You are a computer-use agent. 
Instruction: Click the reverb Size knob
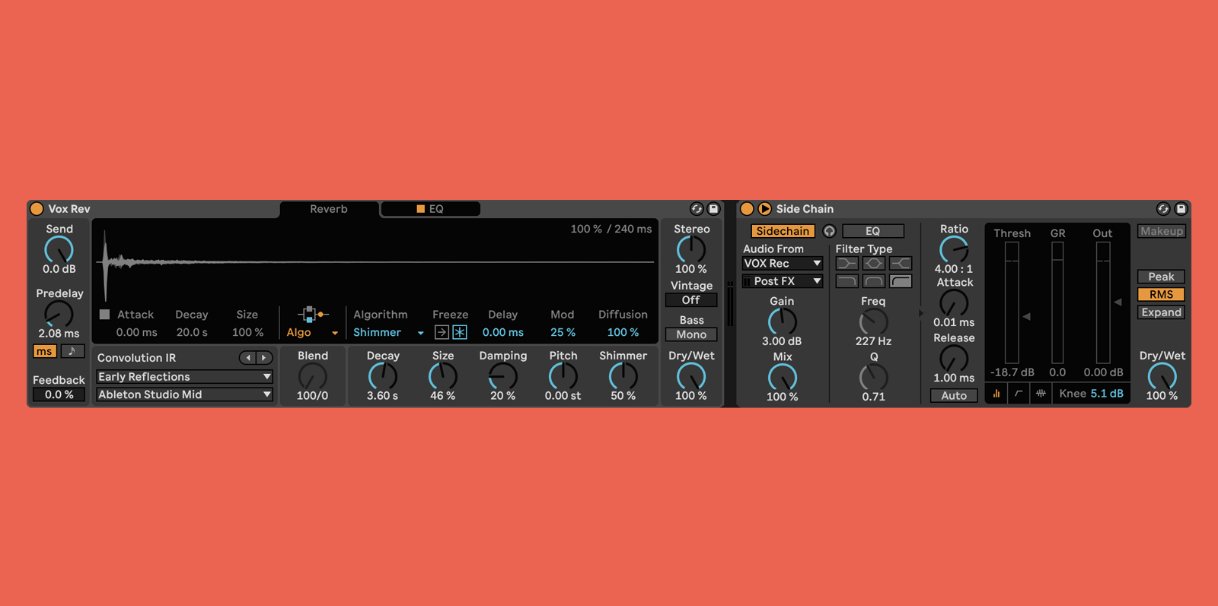tap(443, 376)
